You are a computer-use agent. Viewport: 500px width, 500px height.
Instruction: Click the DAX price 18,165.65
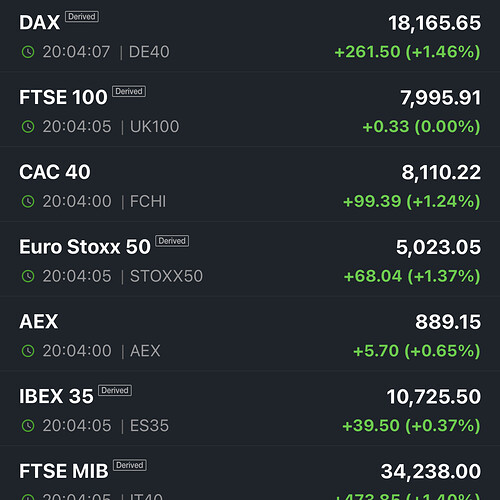click(435, 23)
